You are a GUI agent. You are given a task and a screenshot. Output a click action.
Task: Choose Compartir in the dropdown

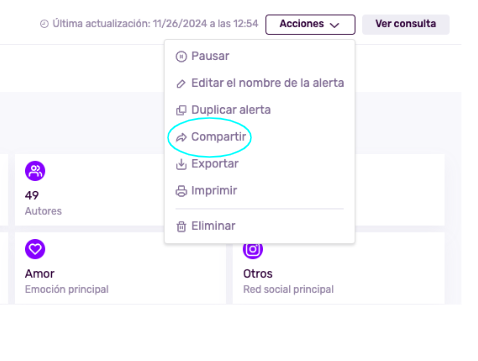click(x=260, y=137)
